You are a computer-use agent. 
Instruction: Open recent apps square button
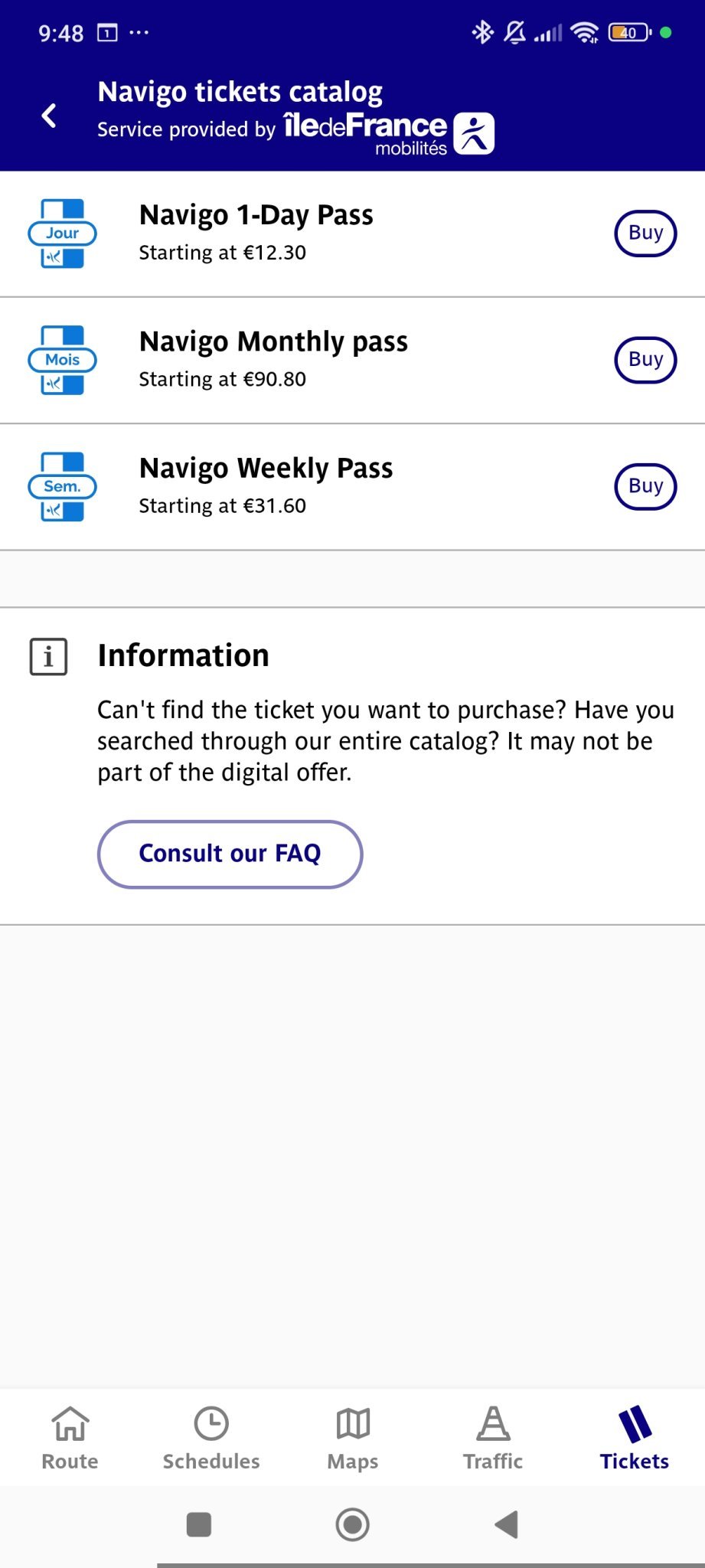tap(199, 1524)
